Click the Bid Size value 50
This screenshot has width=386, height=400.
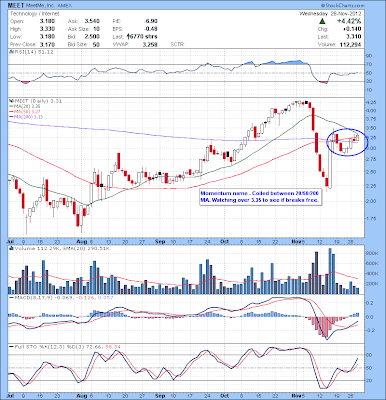[x=96, y=44]
